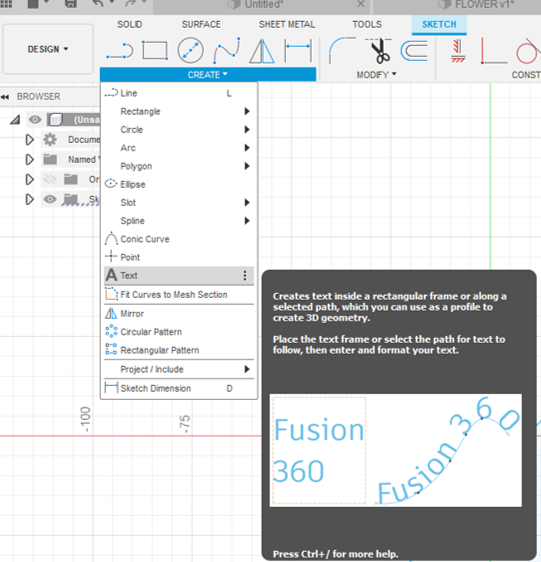
Task: Open Project / Include submenu
Action: pyautogui.click(x=179, y=370)
